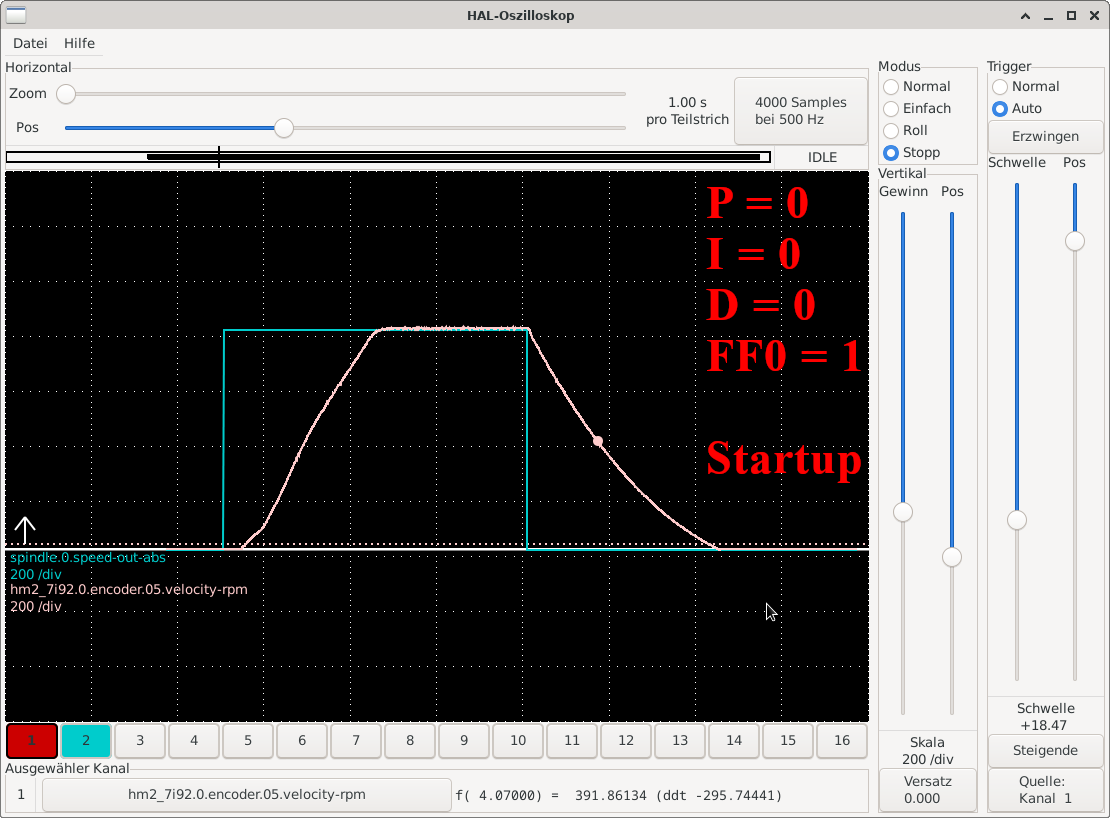Click the horizontal Zoom slider handle
This screenshot has width=1110, height=818.
tap(66, 93)
